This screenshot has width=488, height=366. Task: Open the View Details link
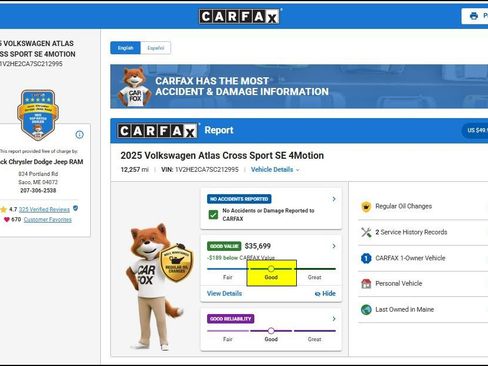click(224, 294)
